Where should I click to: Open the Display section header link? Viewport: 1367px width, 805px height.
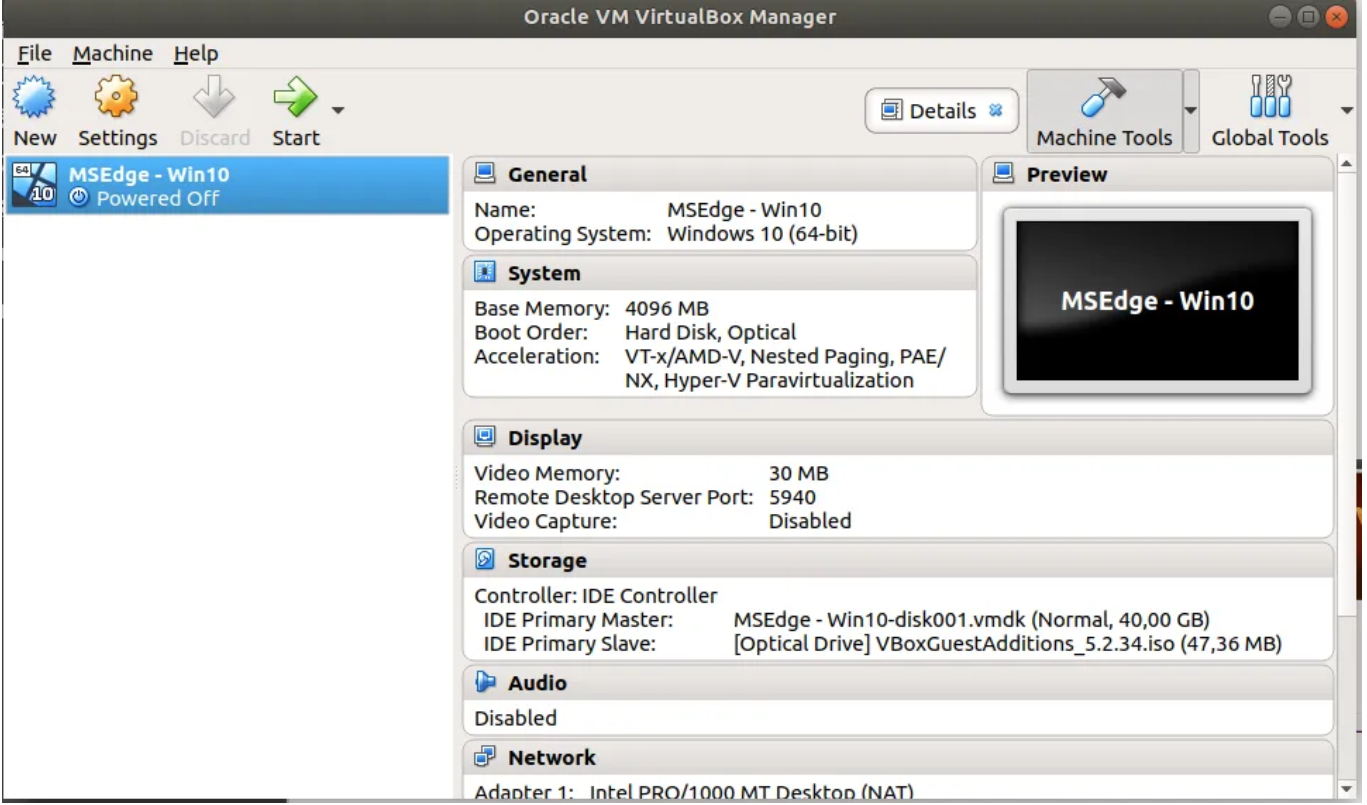point(545,438)
